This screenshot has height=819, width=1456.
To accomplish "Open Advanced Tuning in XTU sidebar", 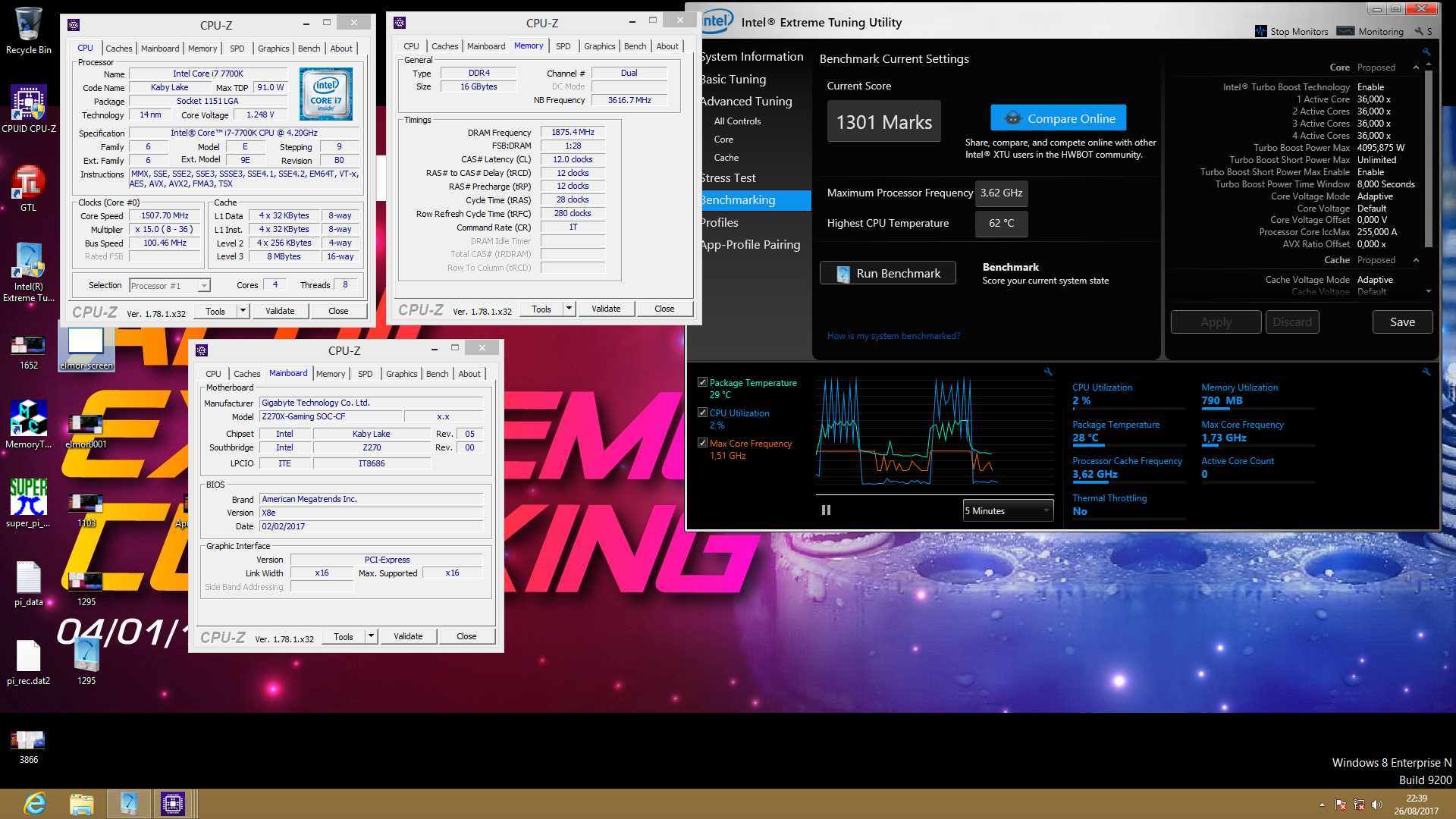I will coord(746,101).
